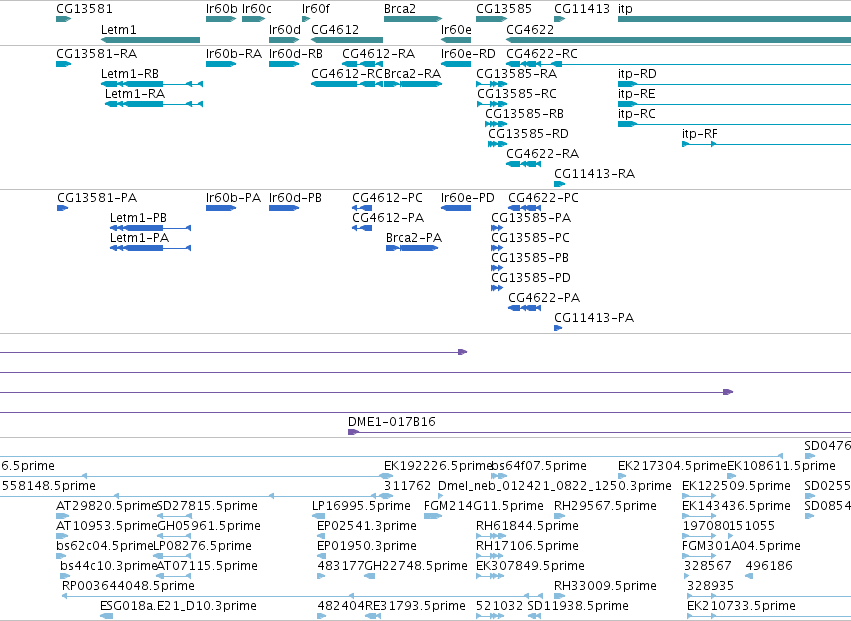Screen dimensions: 851x621
Task: Open transcript Ir60e-RD
Action: (468, 54)
